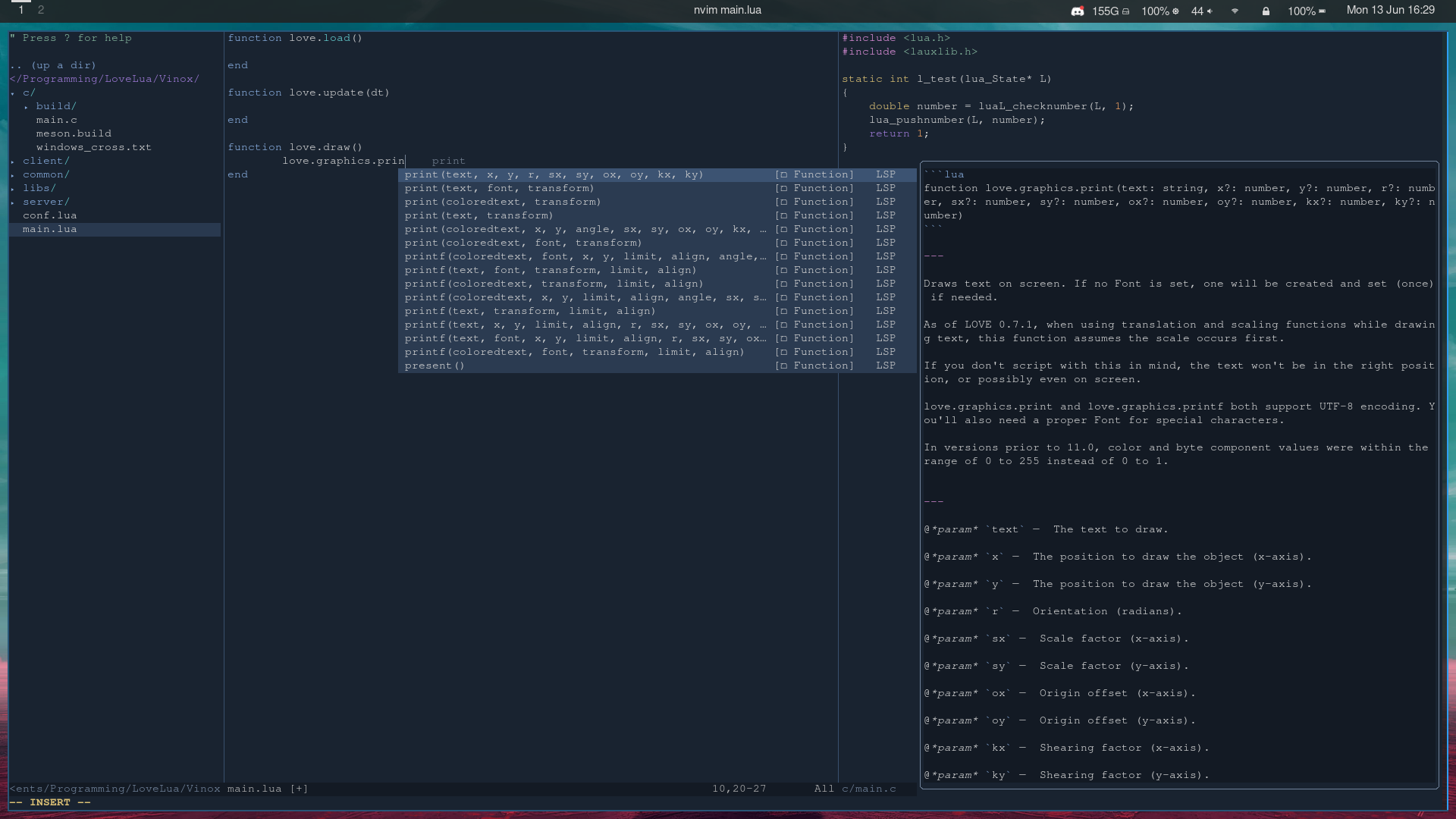This screenshot has height=819, width=1456.
Task: Select the nvim main.lua title
Action: [726, 10]
